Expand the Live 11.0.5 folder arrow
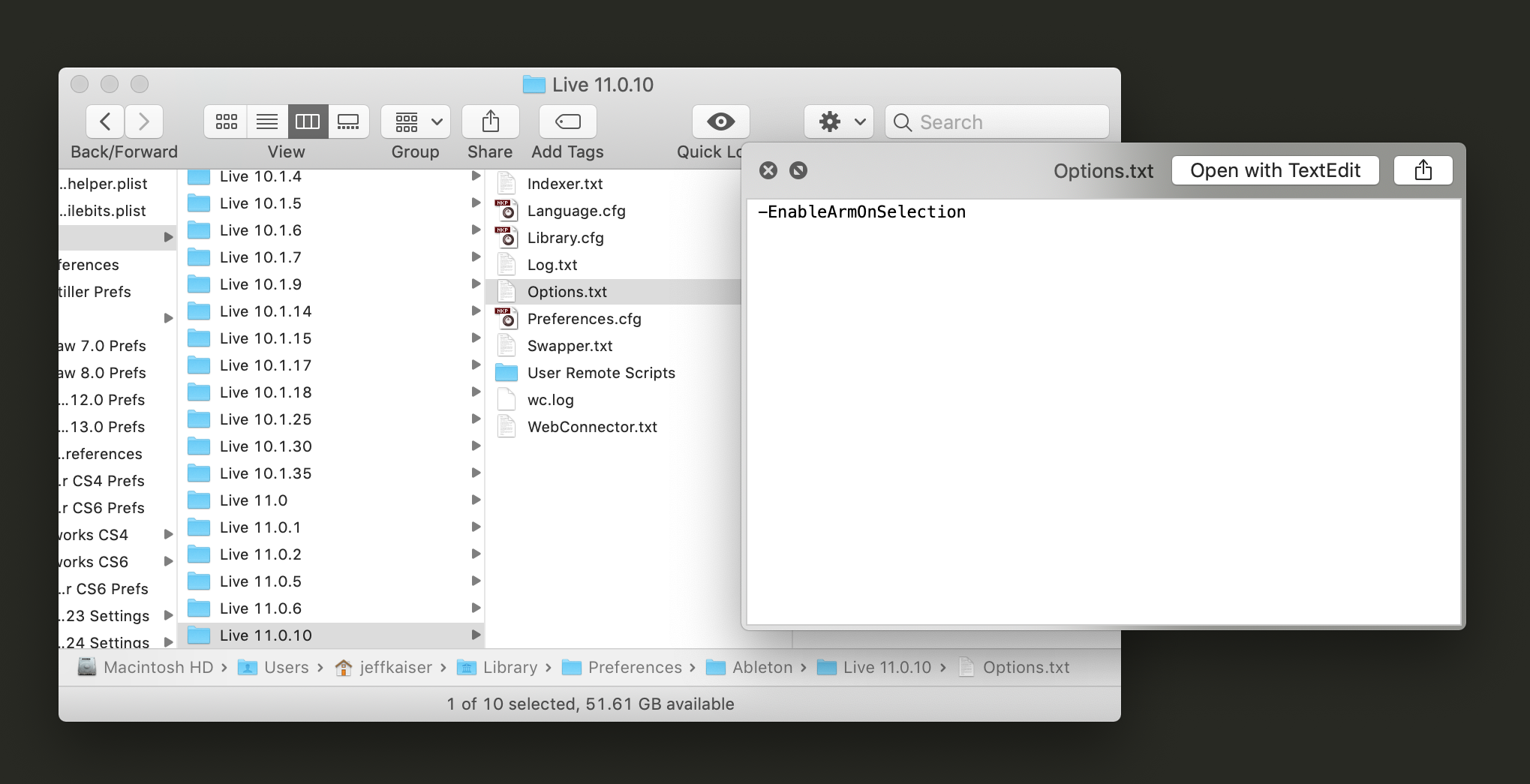This screenshot has width=1530, height=784. click(476, 581)
